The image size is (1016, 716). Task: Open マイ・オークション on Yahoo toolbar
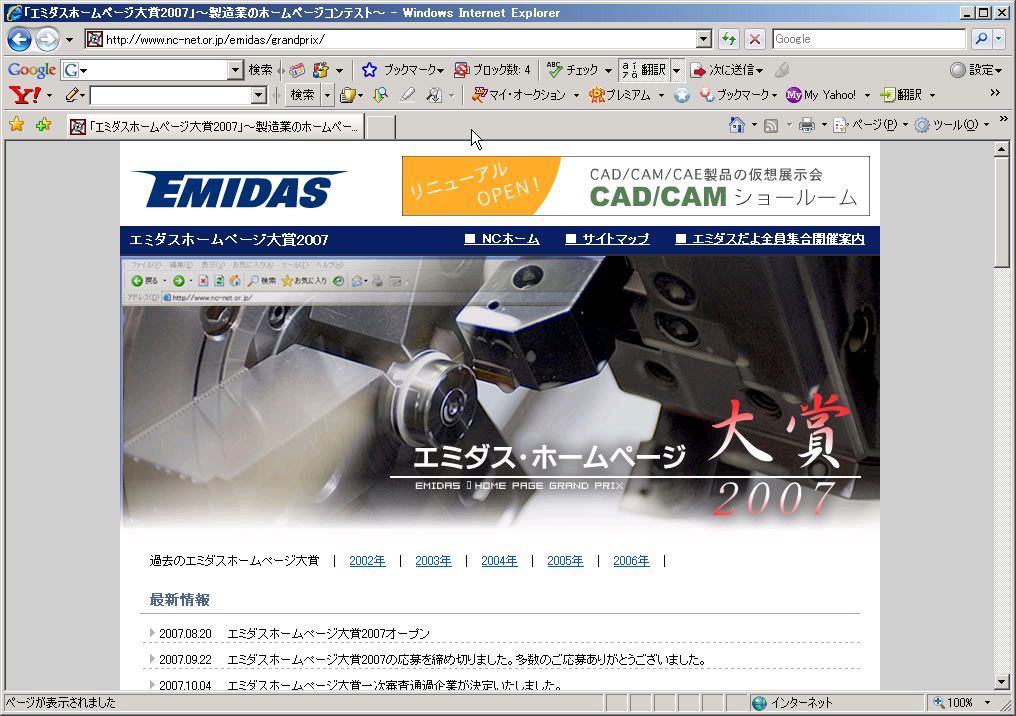point(518,95)
